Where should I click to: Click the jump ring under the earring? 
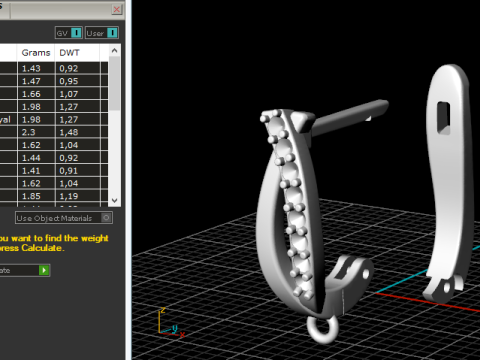[322, 329]
